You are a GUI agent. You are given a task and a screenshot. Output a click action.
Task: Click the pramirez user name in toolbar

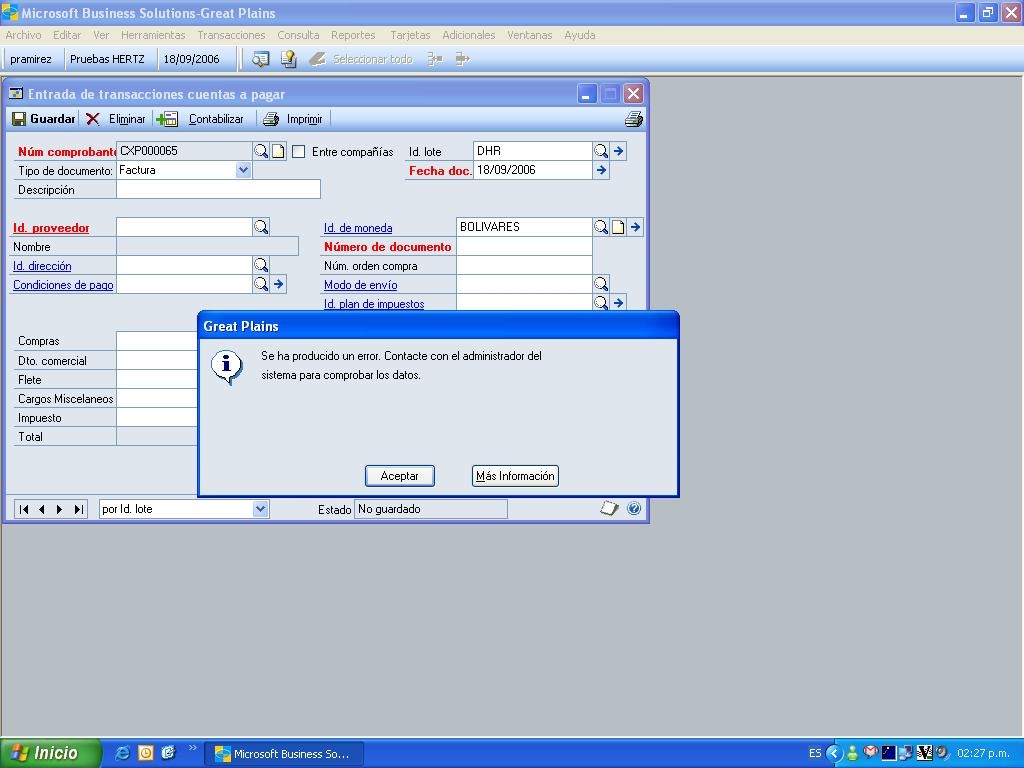tap(31, 59)
